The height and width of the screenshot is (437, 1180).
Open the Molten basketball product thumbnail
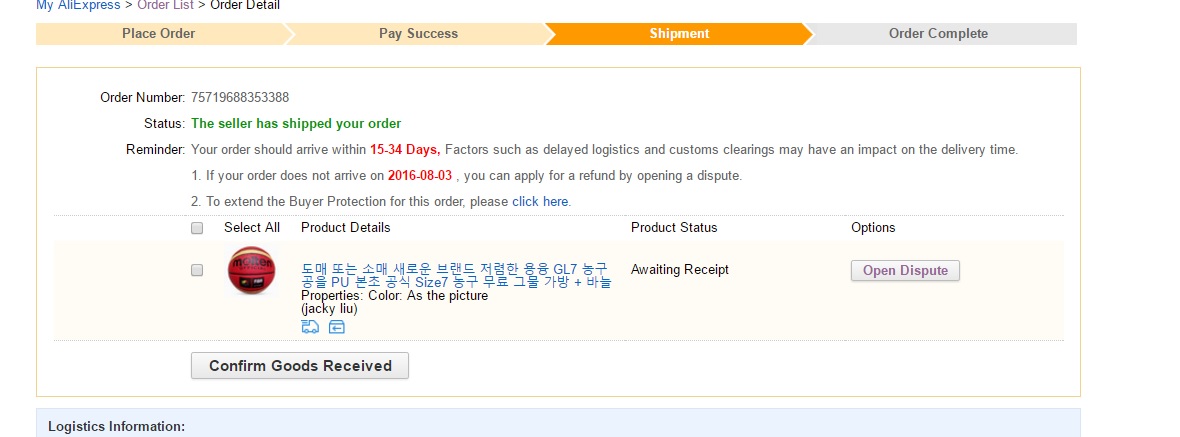pyautogui.click(x=251, y=271)
